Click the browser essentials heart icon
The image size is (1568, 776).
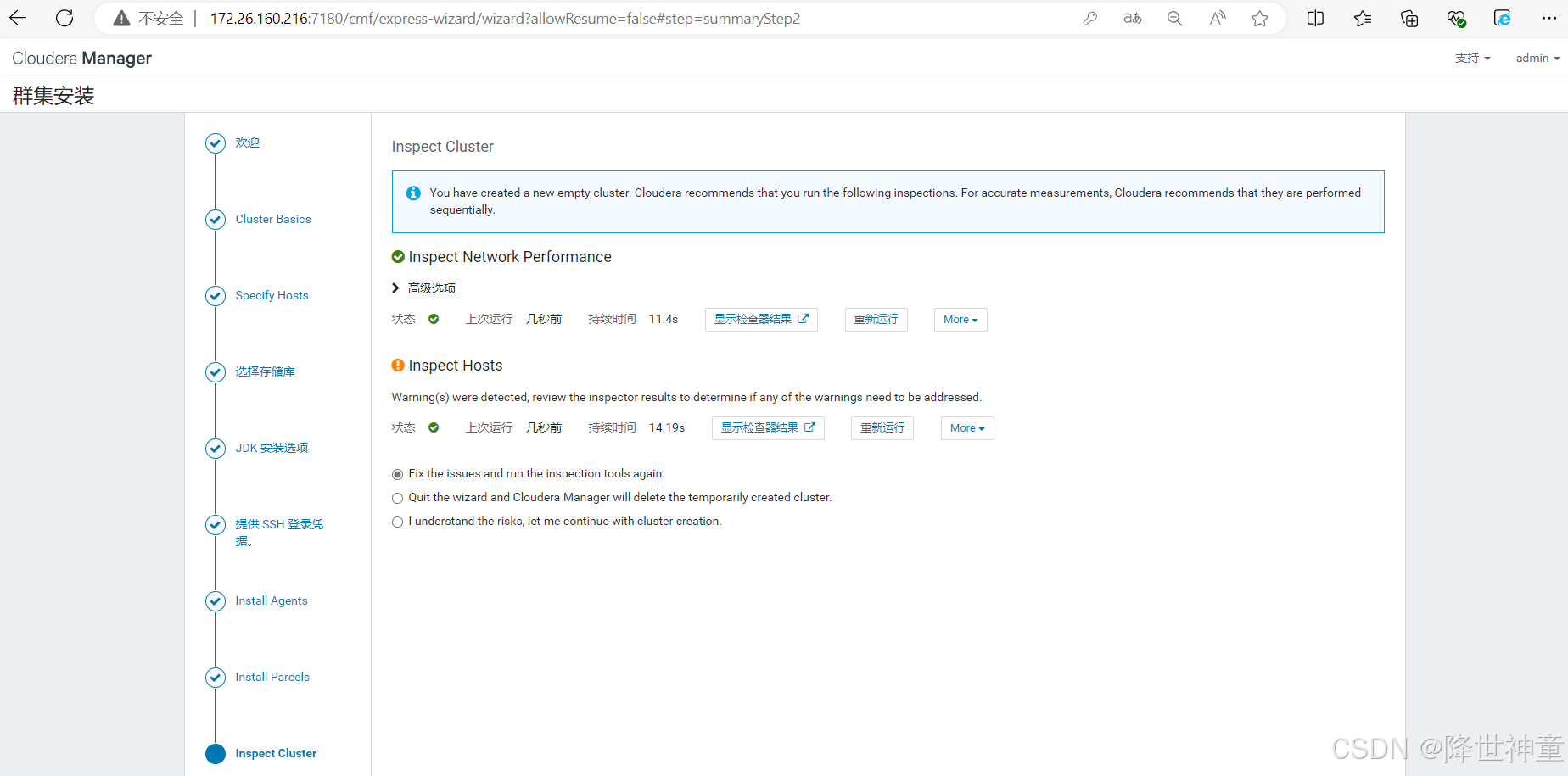coord(1456,19)
